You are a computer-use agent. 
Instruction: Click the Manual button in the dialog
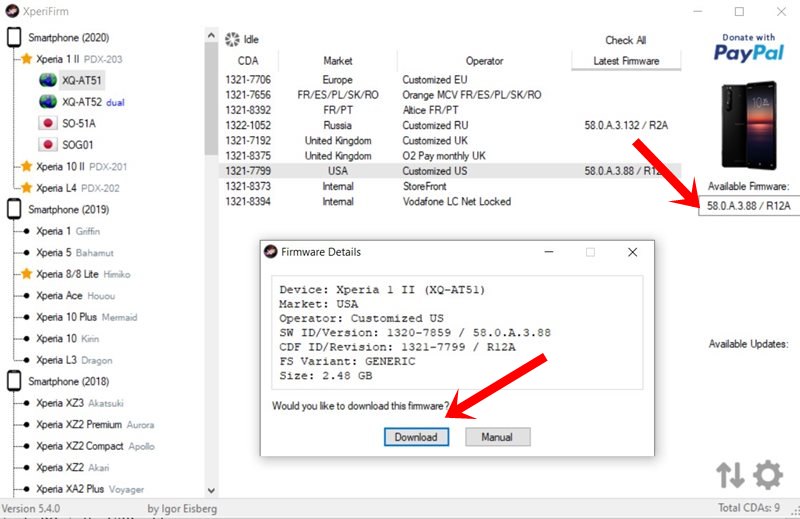coord(497,437)
